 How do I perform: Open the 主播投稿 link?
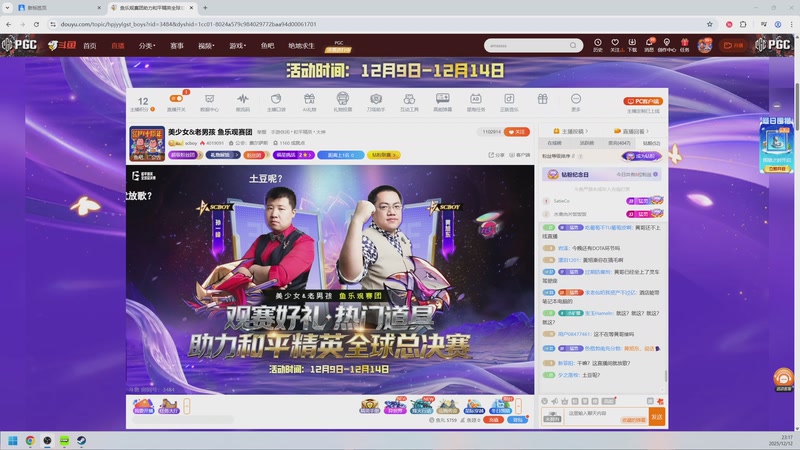tap(571, 131)
